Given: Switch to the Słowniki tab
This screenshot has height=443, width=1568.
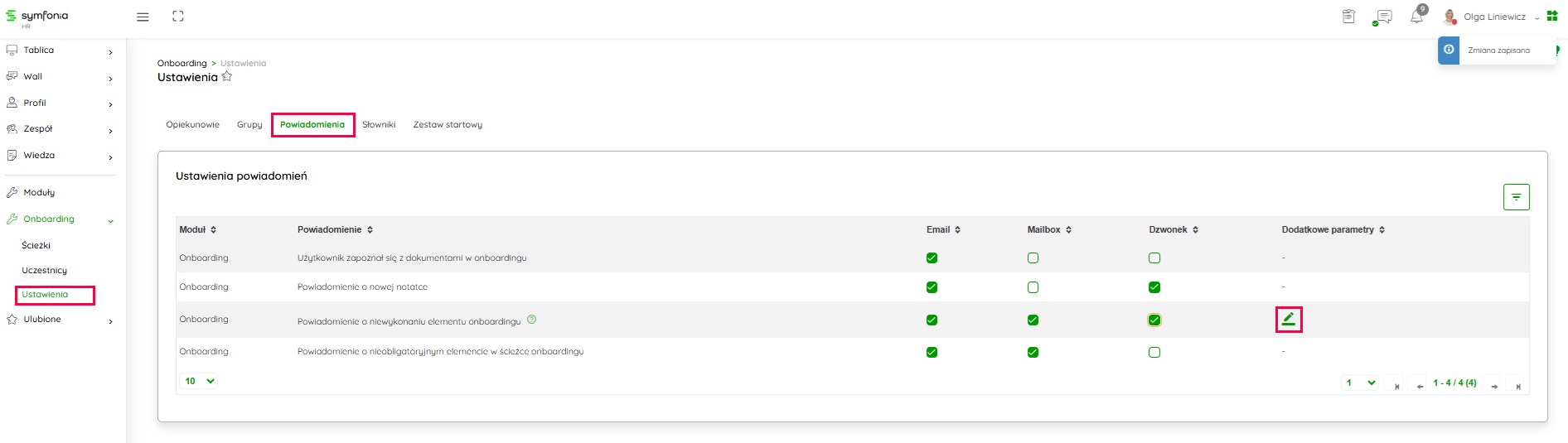Looking at the screenshot, I should tap(379, 125).
